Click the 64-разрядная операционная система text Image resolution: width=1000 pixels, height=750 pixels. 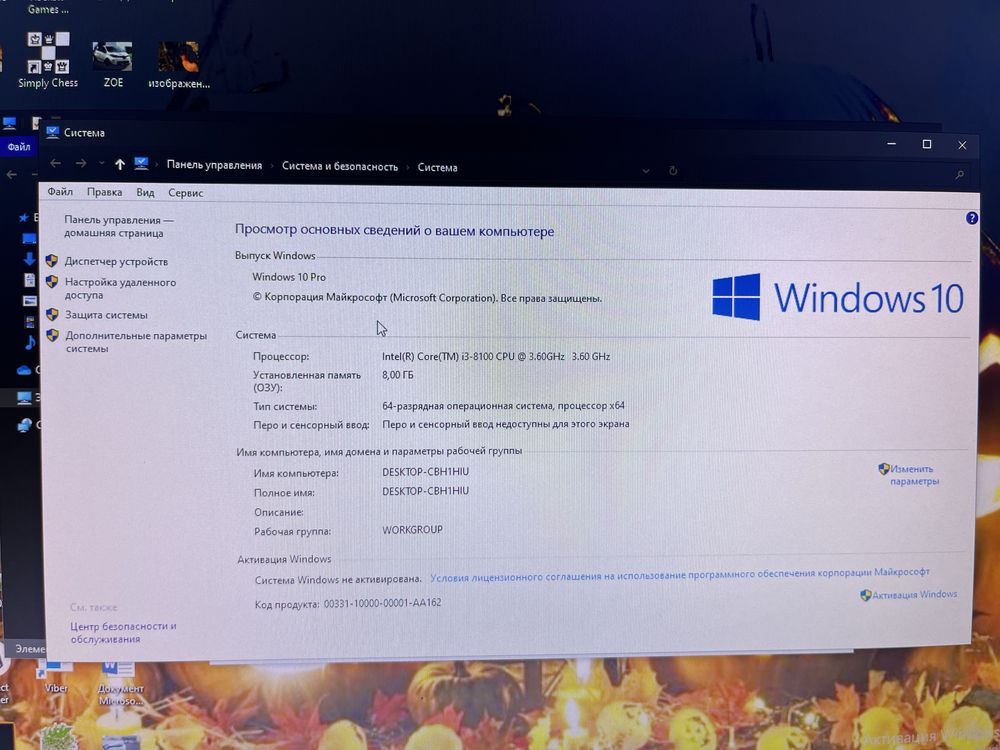pos(503,406)
